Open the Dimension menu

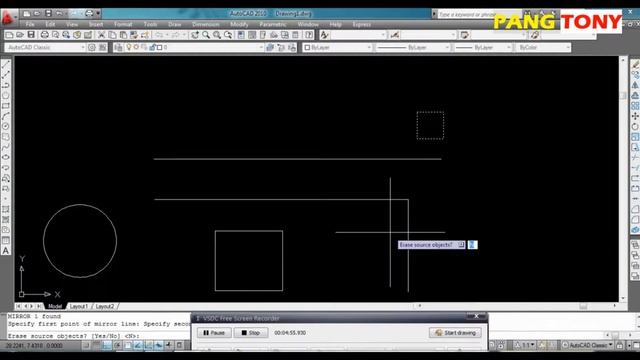point(205,24)
